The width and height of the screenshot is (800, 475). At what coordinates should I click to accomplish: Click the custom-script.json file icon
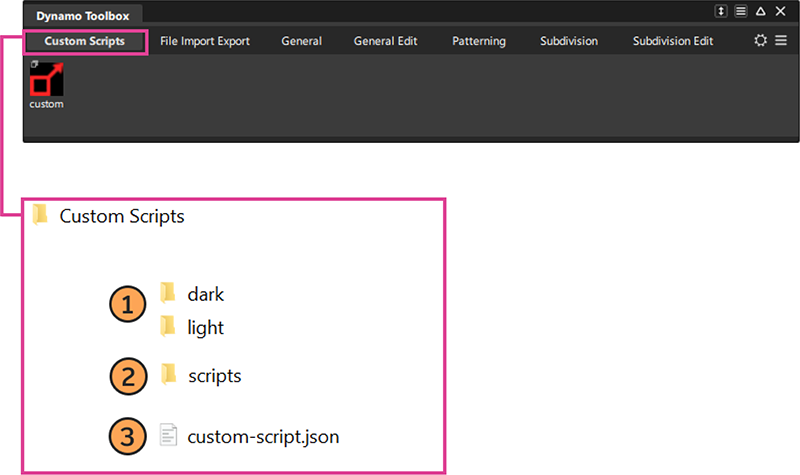[x=168, y=436]
